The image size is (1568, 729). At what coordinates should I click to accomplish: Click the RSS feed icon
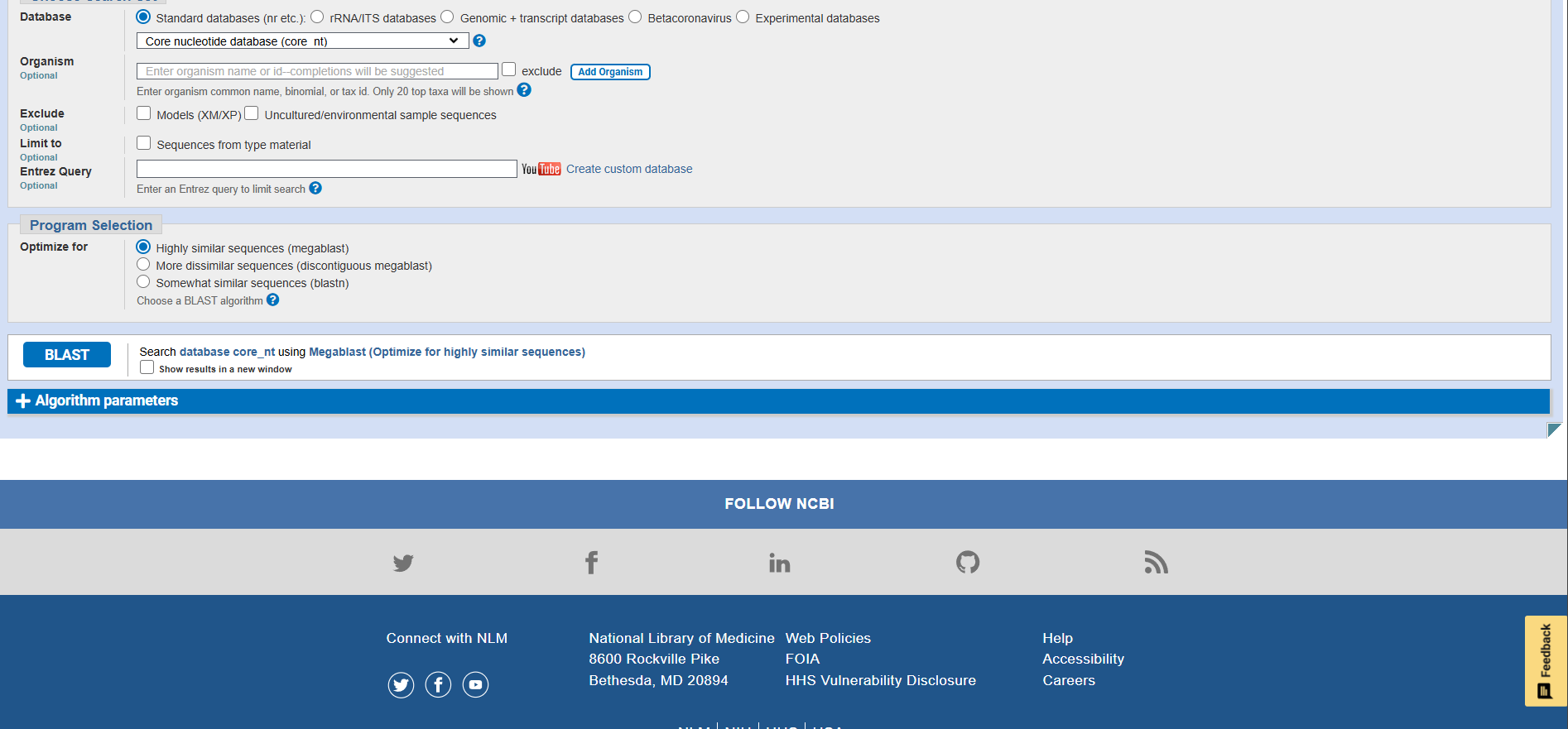(1156, 564)
